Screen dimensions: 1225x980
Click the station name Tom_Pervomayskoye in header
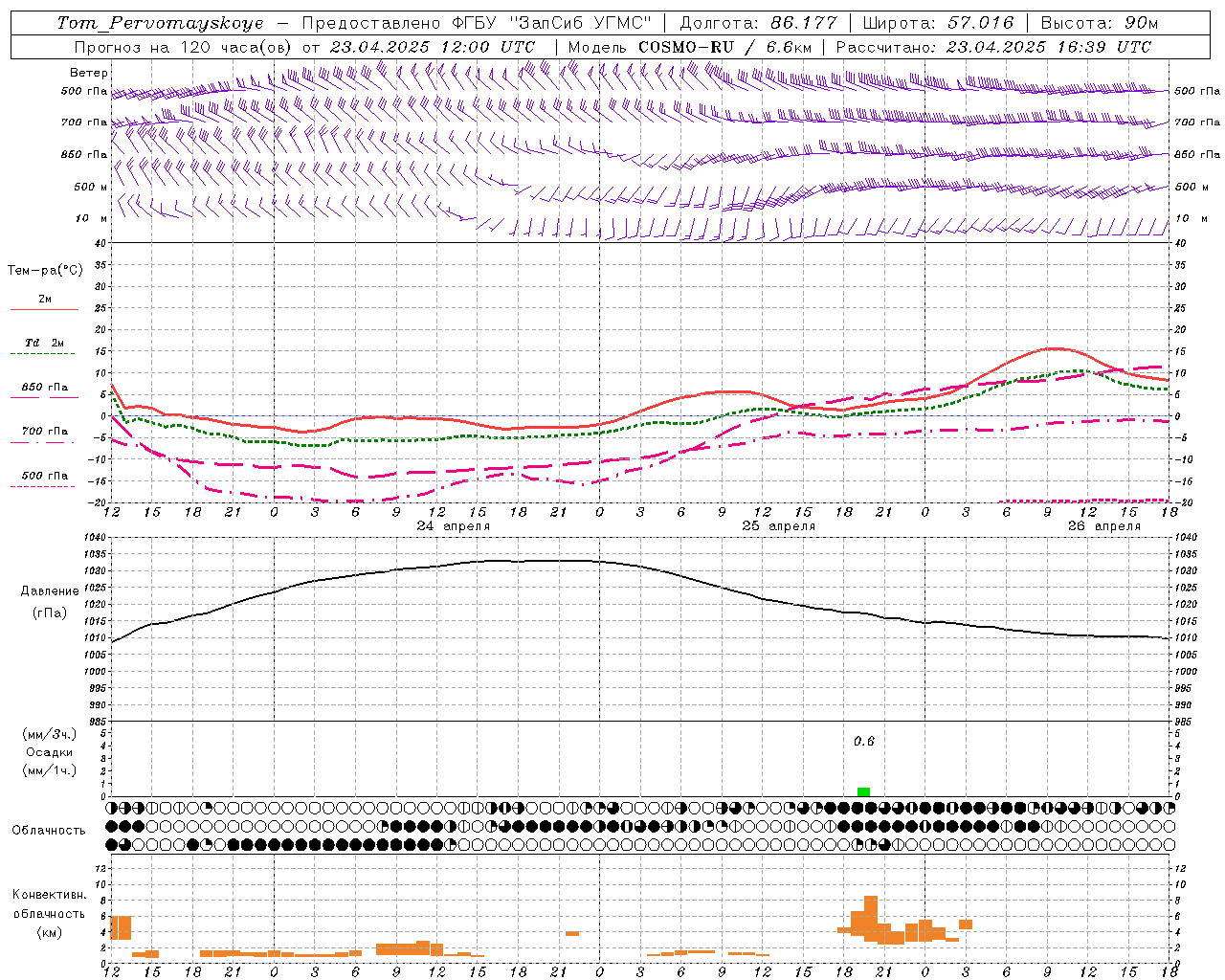[x=160, y=23]
